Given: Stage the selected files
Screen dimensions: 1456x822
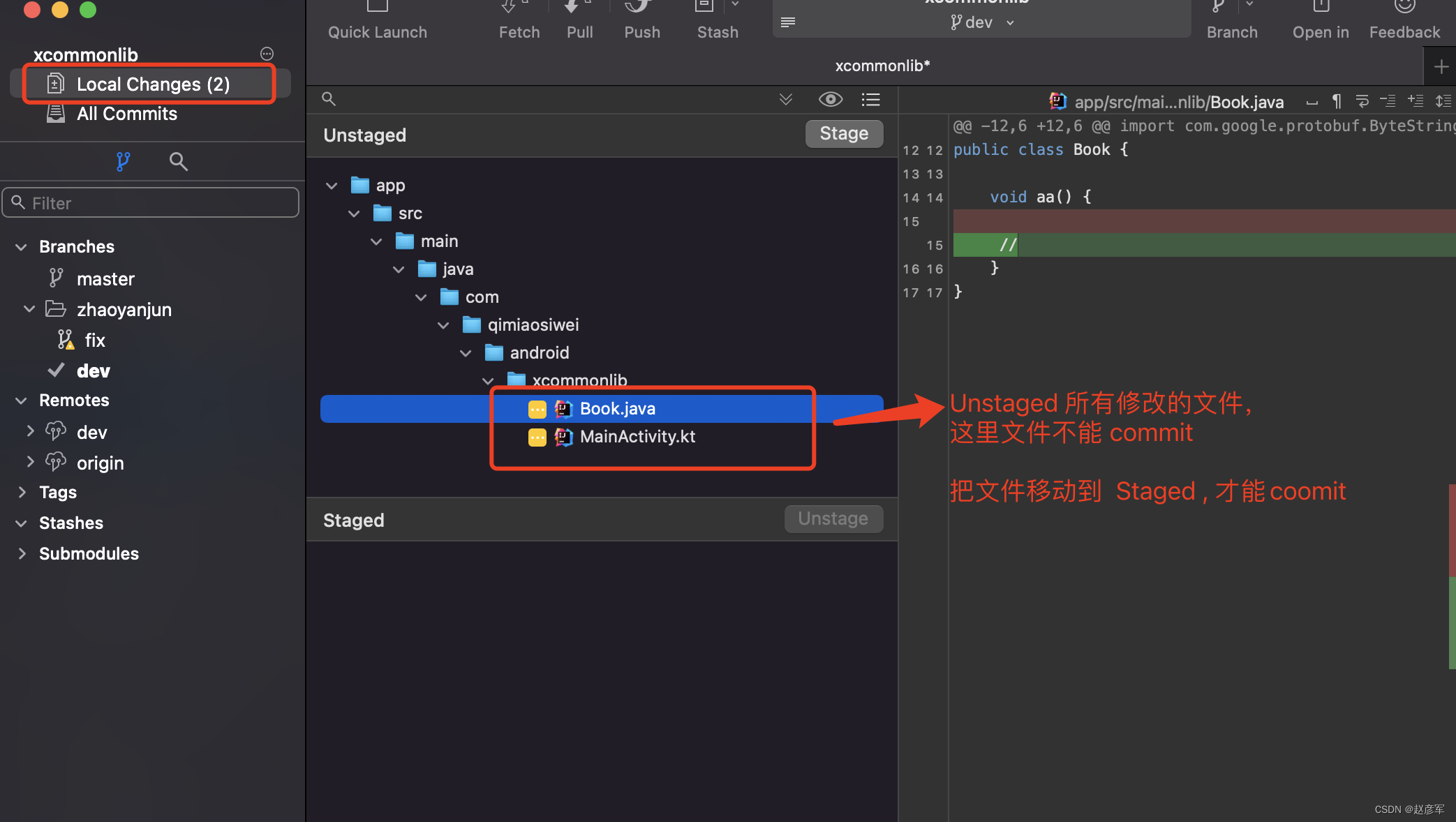Looking at the screenshot, I should (844, 133).
